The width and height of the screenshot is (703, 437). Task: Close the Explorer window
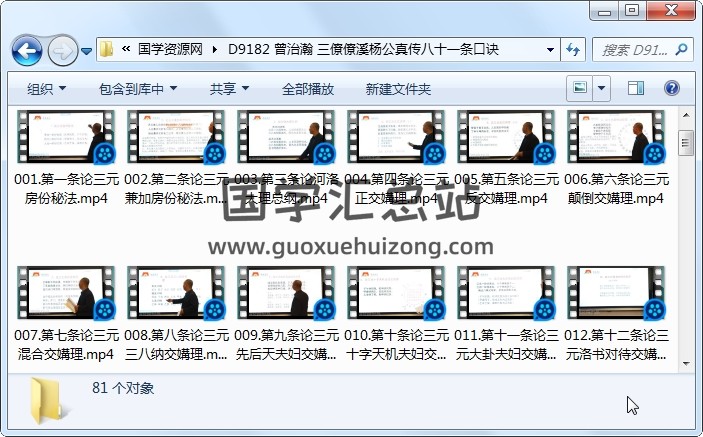[x=671, y=11]
